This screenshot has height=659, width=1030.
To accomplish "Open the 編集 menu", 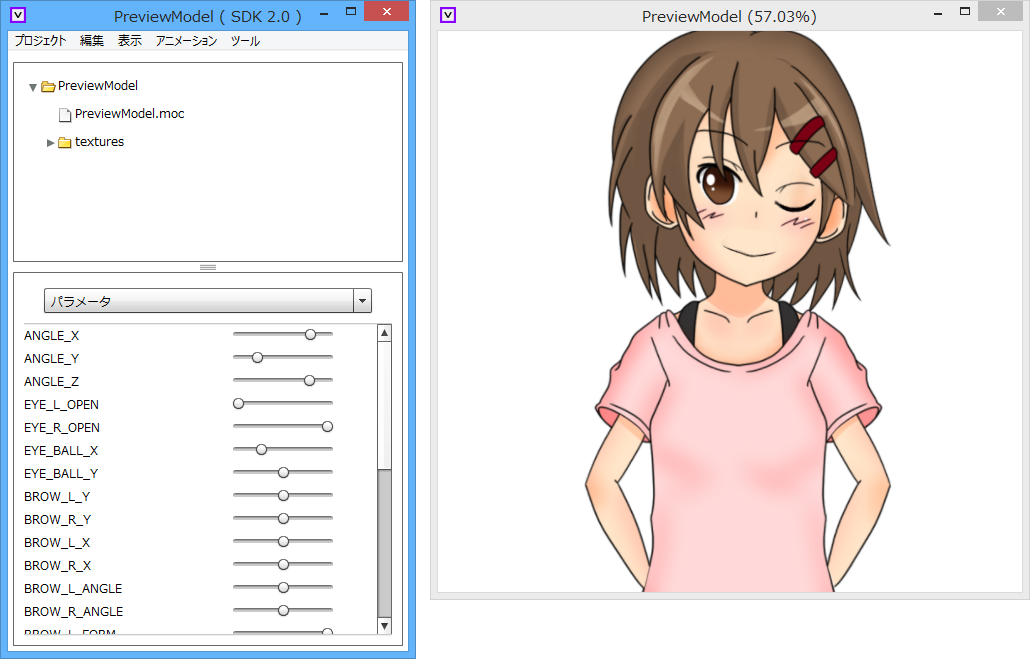I will tap(90, 40).
